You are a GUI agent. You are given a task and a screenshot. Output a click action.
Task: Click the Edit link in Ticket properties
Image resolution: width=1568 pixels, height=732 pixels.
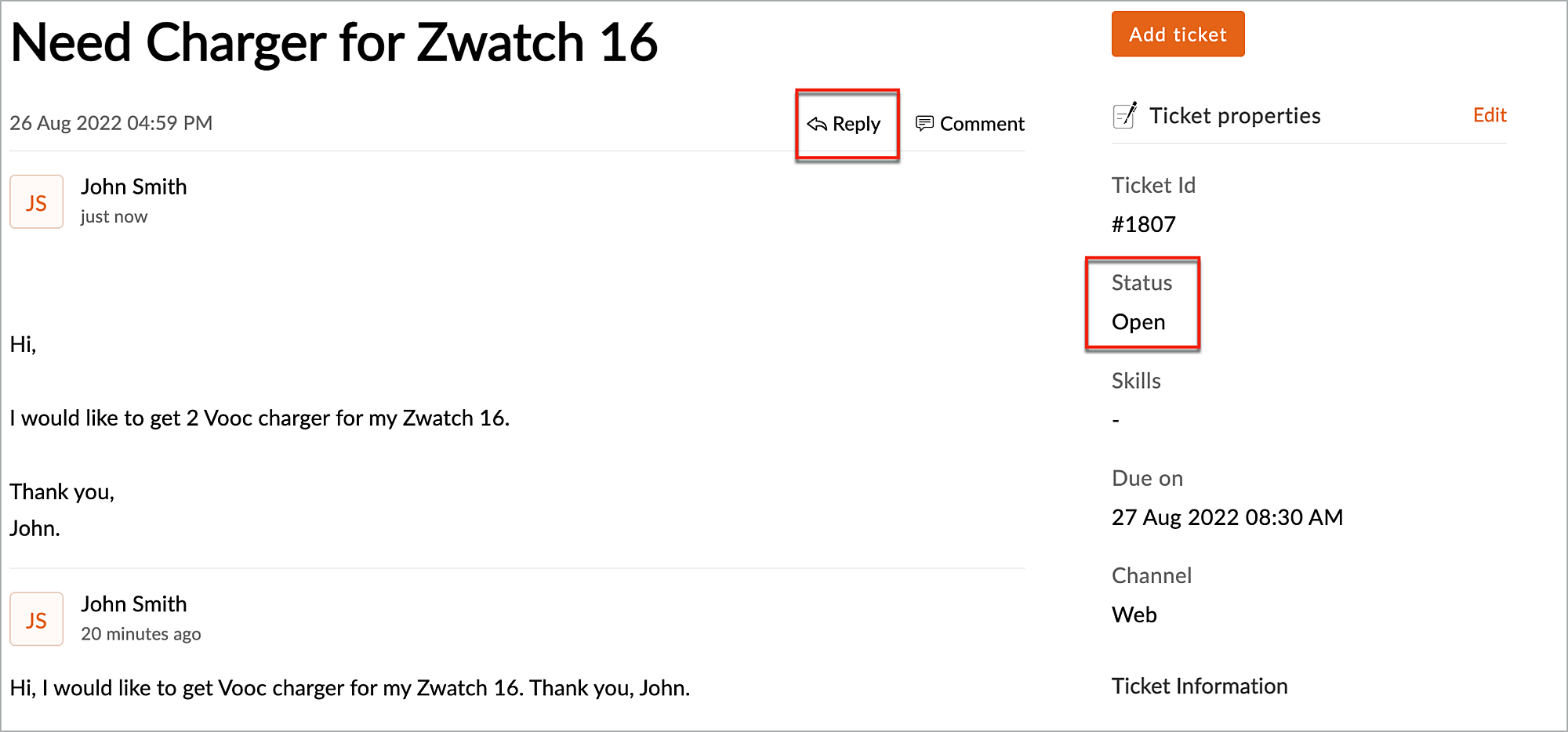[1489, 115]
